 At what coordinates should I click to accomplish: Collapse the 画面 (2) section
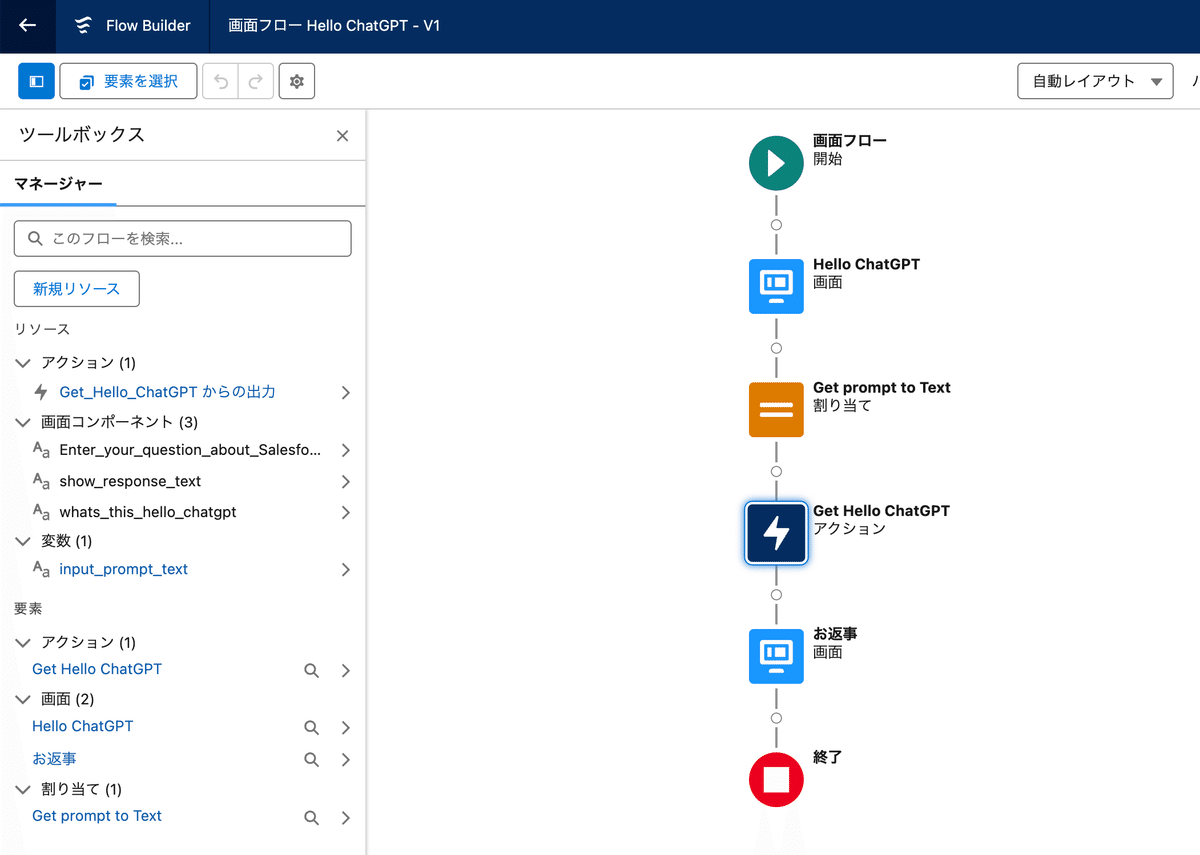point(24,699)
